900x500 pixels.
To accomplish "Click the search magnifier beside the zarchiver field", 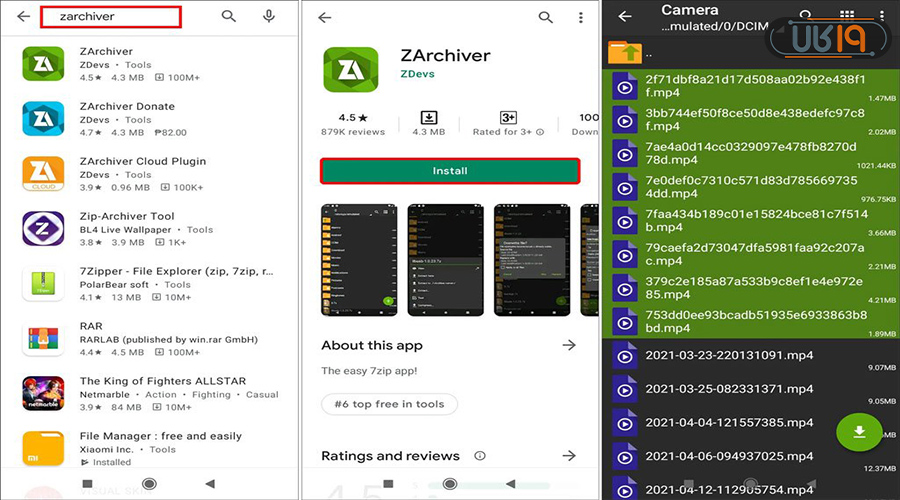I will click(229, 17).
